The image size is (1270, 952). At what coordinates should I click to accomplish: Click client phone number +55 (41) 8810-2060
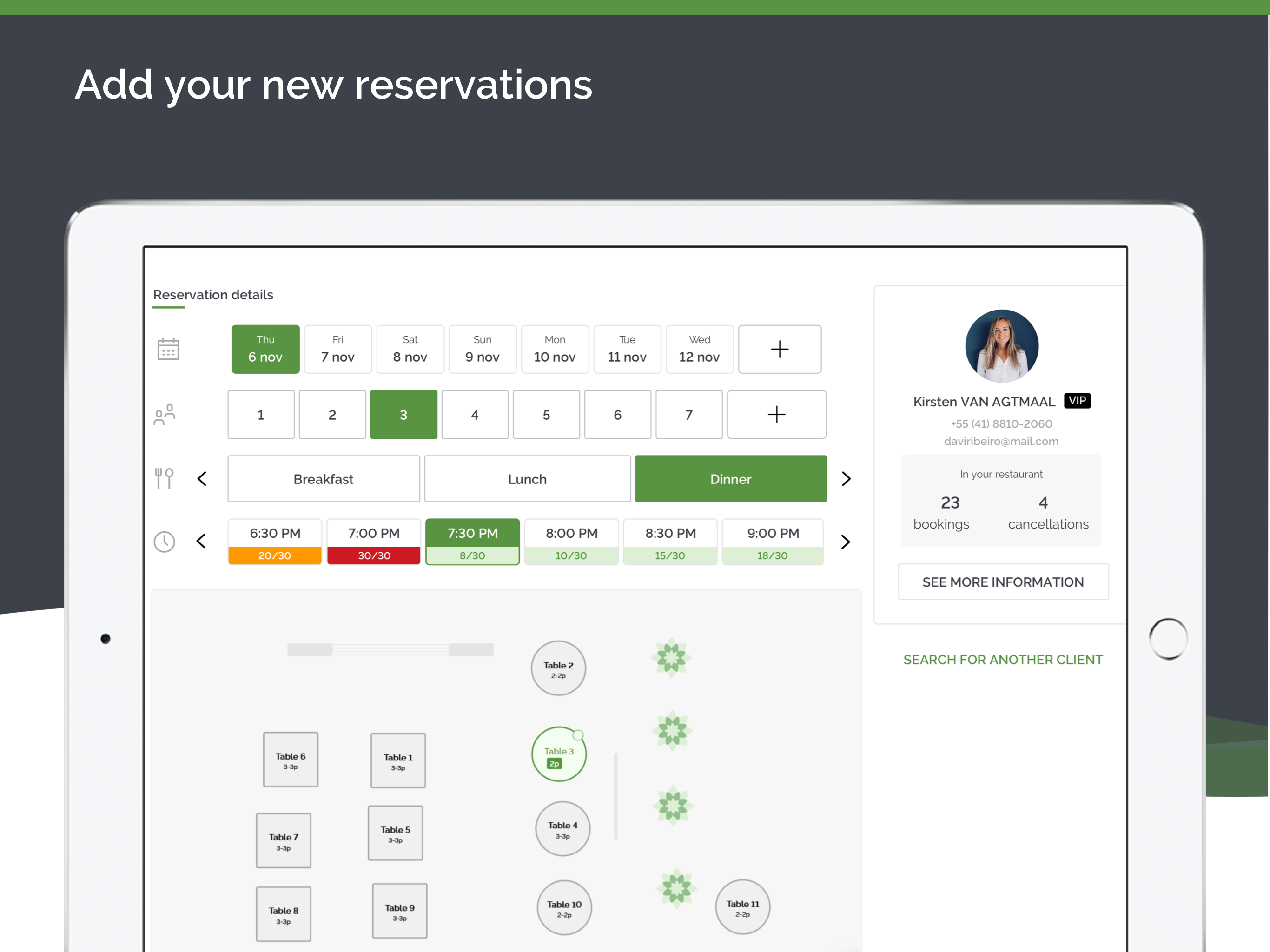1001,424
